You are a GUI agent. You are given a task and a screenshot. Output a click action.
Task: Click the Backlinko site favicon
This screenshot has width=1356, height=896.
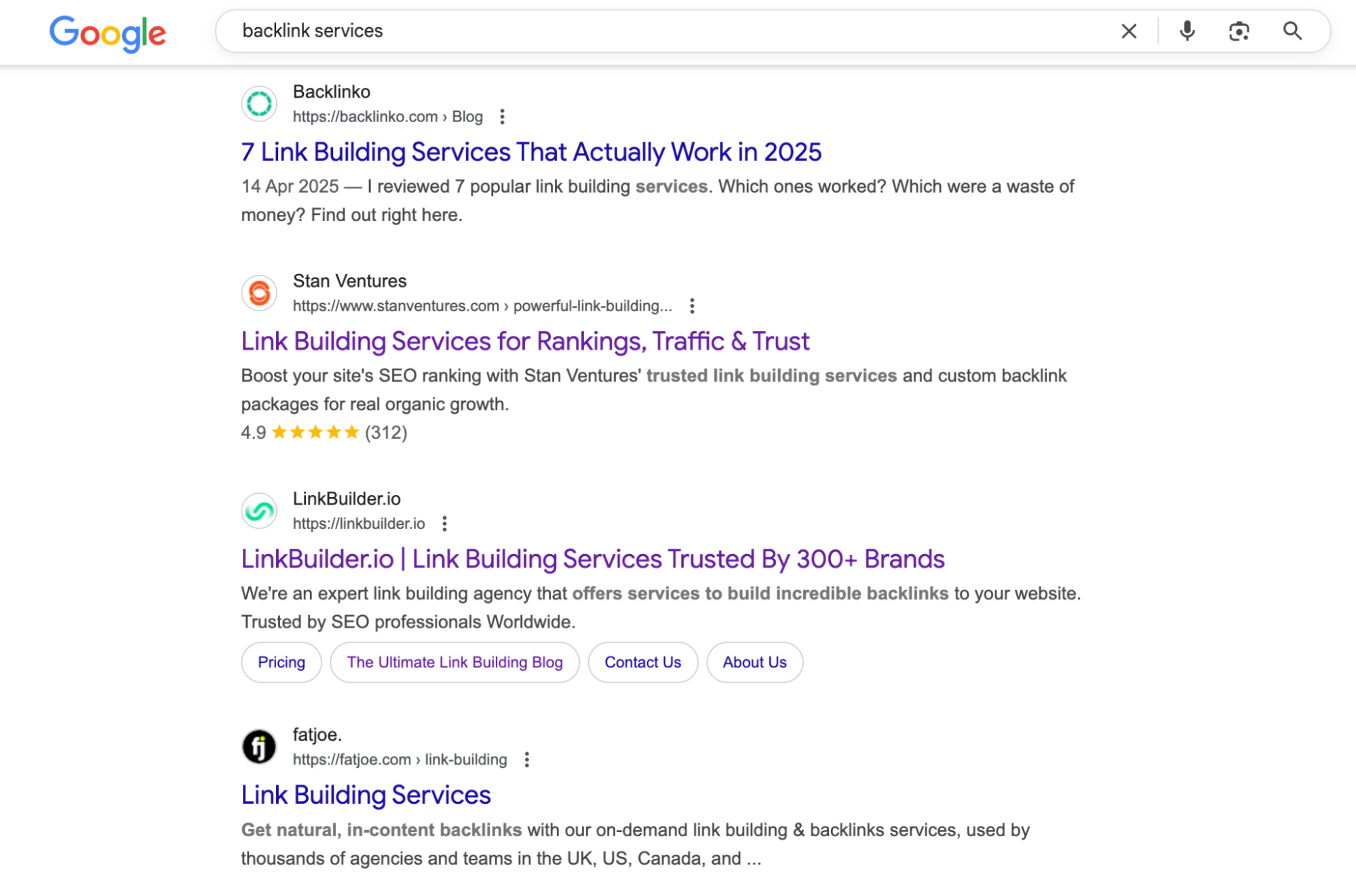[259, 104]
